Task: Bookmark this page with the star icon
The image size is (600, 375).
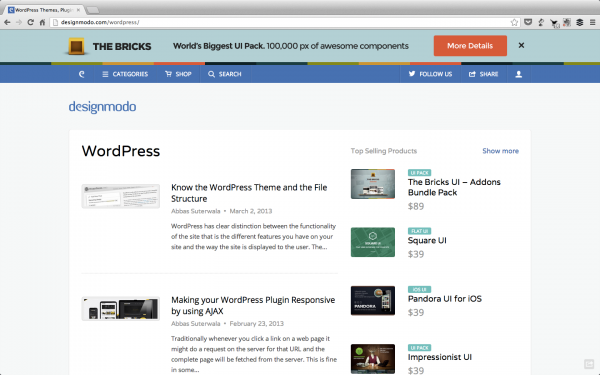Action: coord(514,22)
